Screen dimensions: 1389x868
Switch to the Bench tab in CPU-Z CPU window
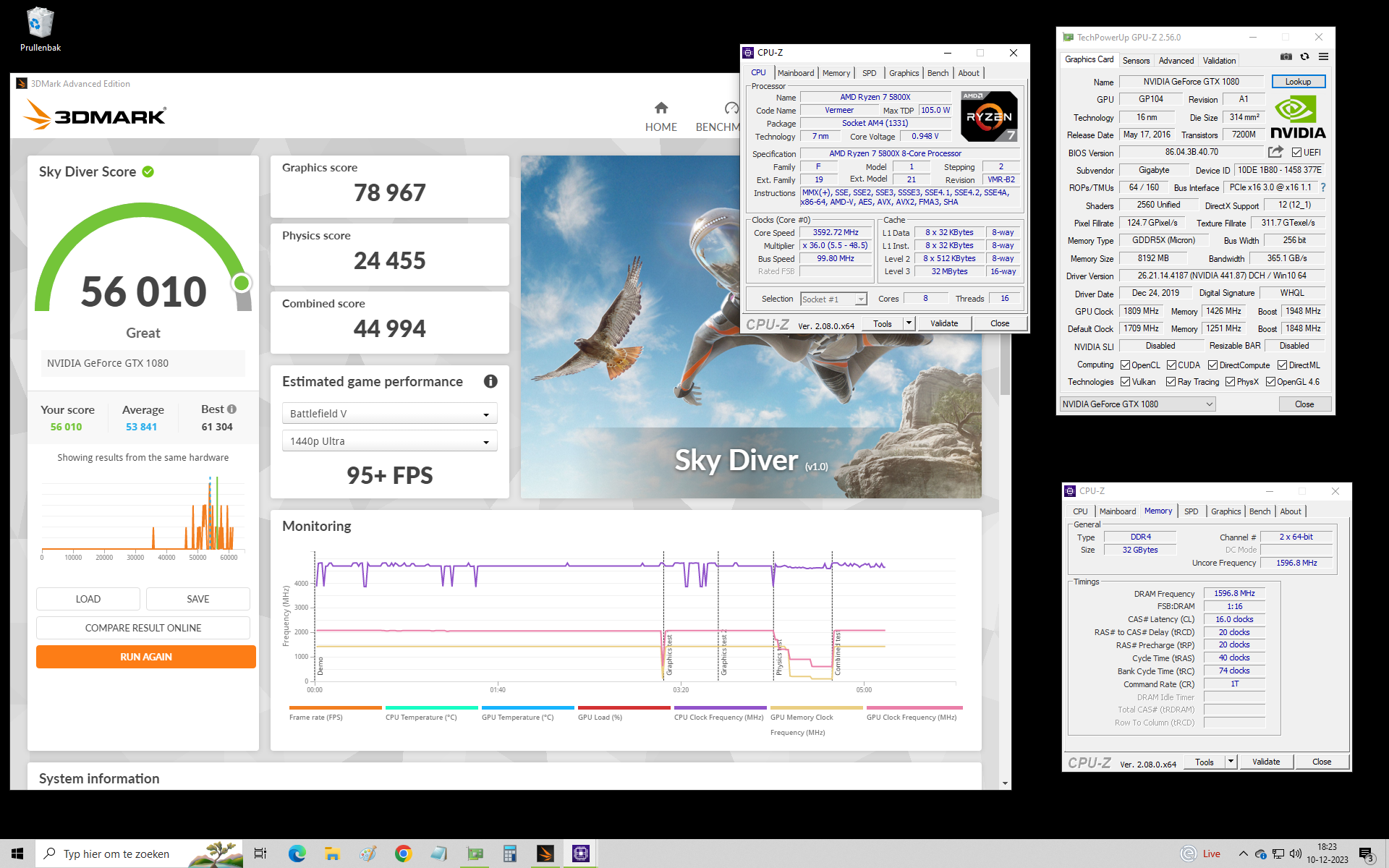click(x=938, y=73)
